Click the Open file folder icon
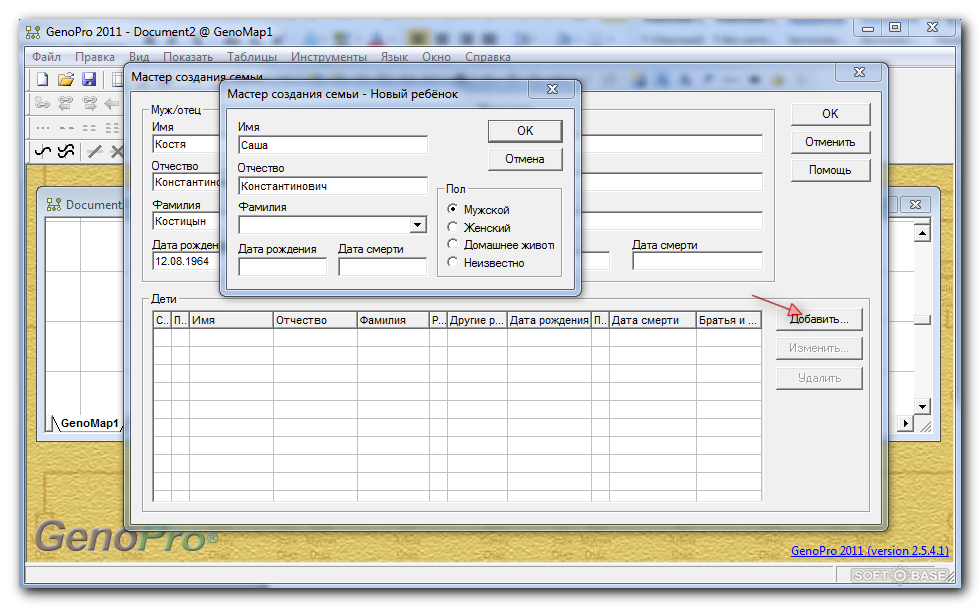The height and width of the screenshot is (607, 980). click(x=66, y=79)
